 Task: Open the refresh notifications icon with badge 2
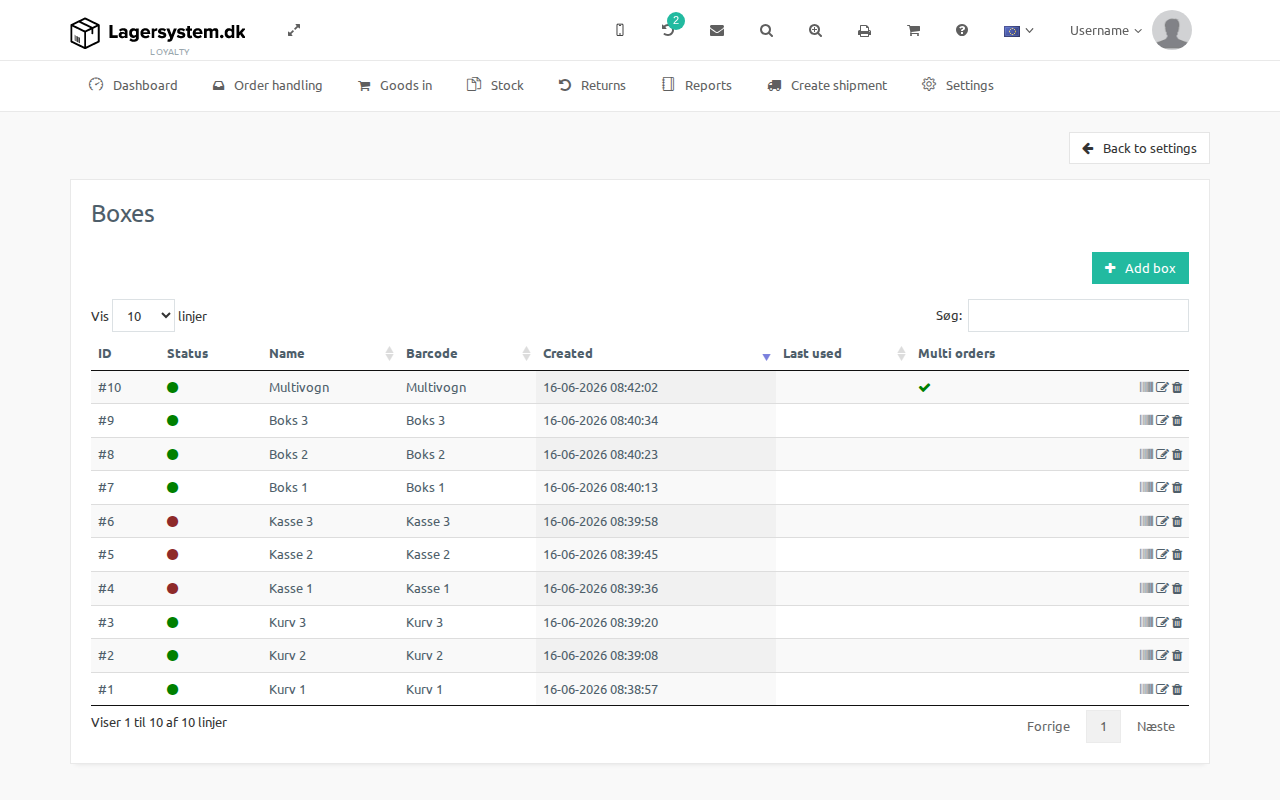point(669,29)
